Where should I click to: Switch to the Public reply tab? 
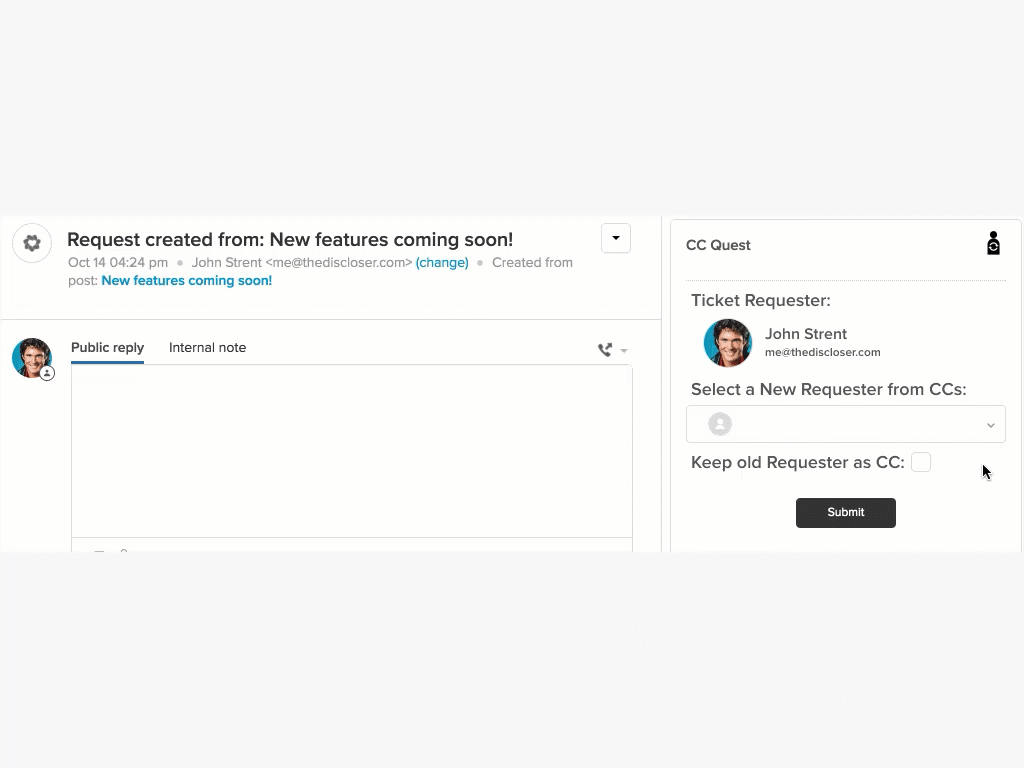(107, 347)
